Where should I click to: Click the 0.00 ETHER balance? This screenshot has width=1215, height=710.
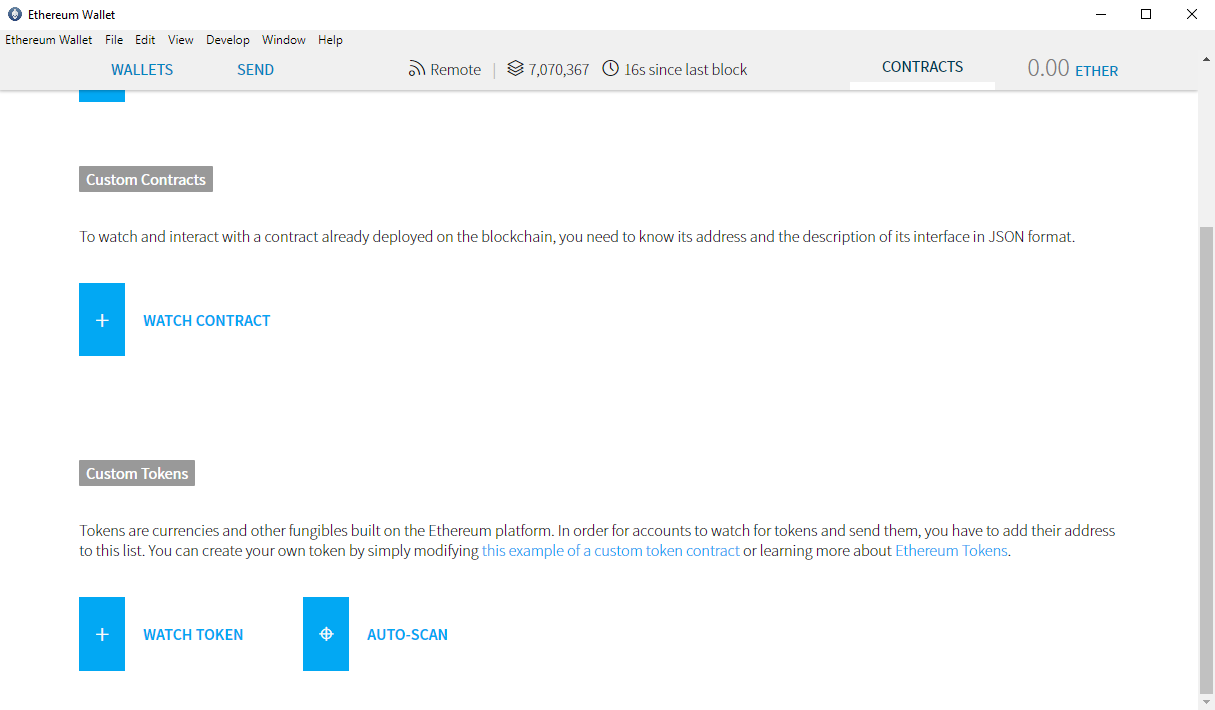click(x=1073, y=69)
